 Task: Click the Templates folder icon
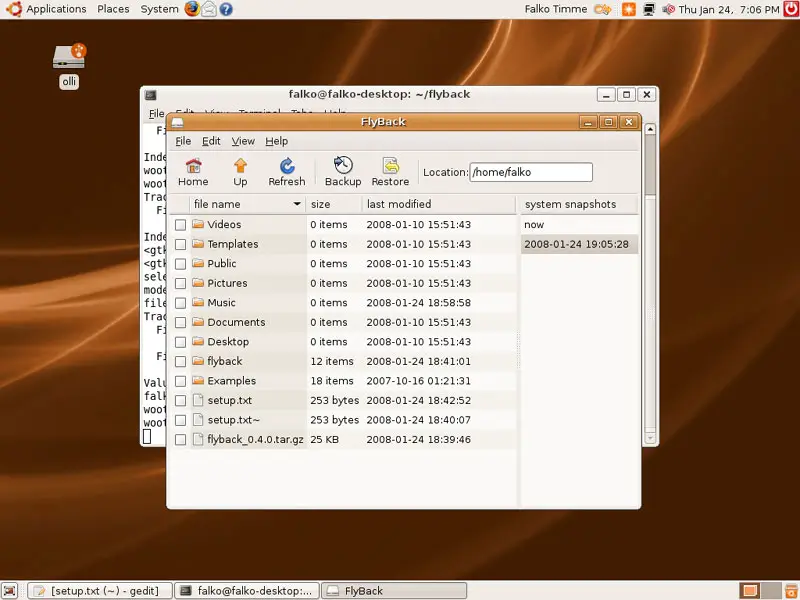pos(198,244)
